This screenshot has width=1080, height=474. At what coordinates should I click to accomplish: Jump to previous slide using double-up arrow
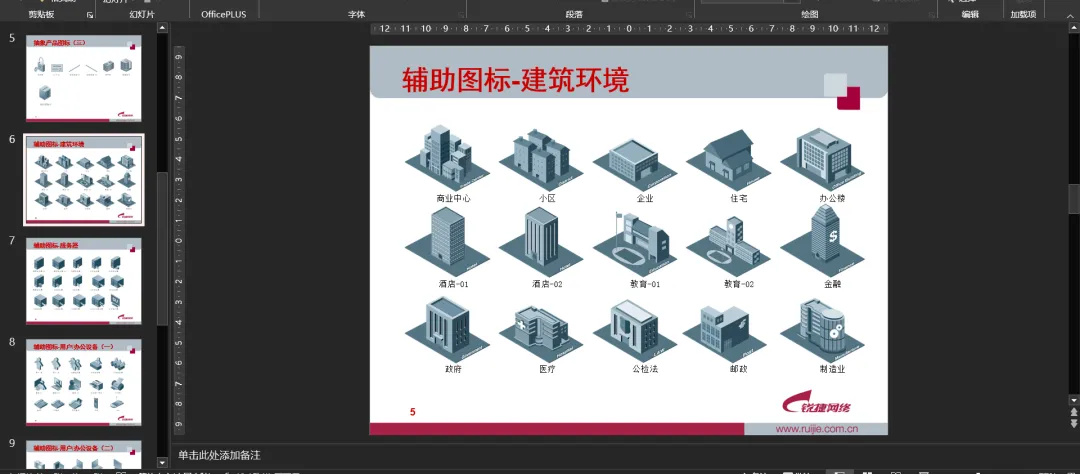pos(1074,411)
